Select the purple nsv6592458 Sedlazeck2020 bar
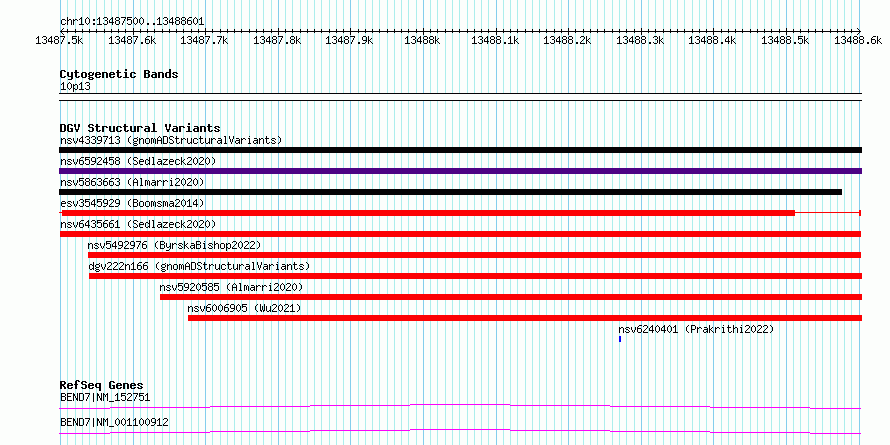890x445 pixels. (x=460, y=171)
